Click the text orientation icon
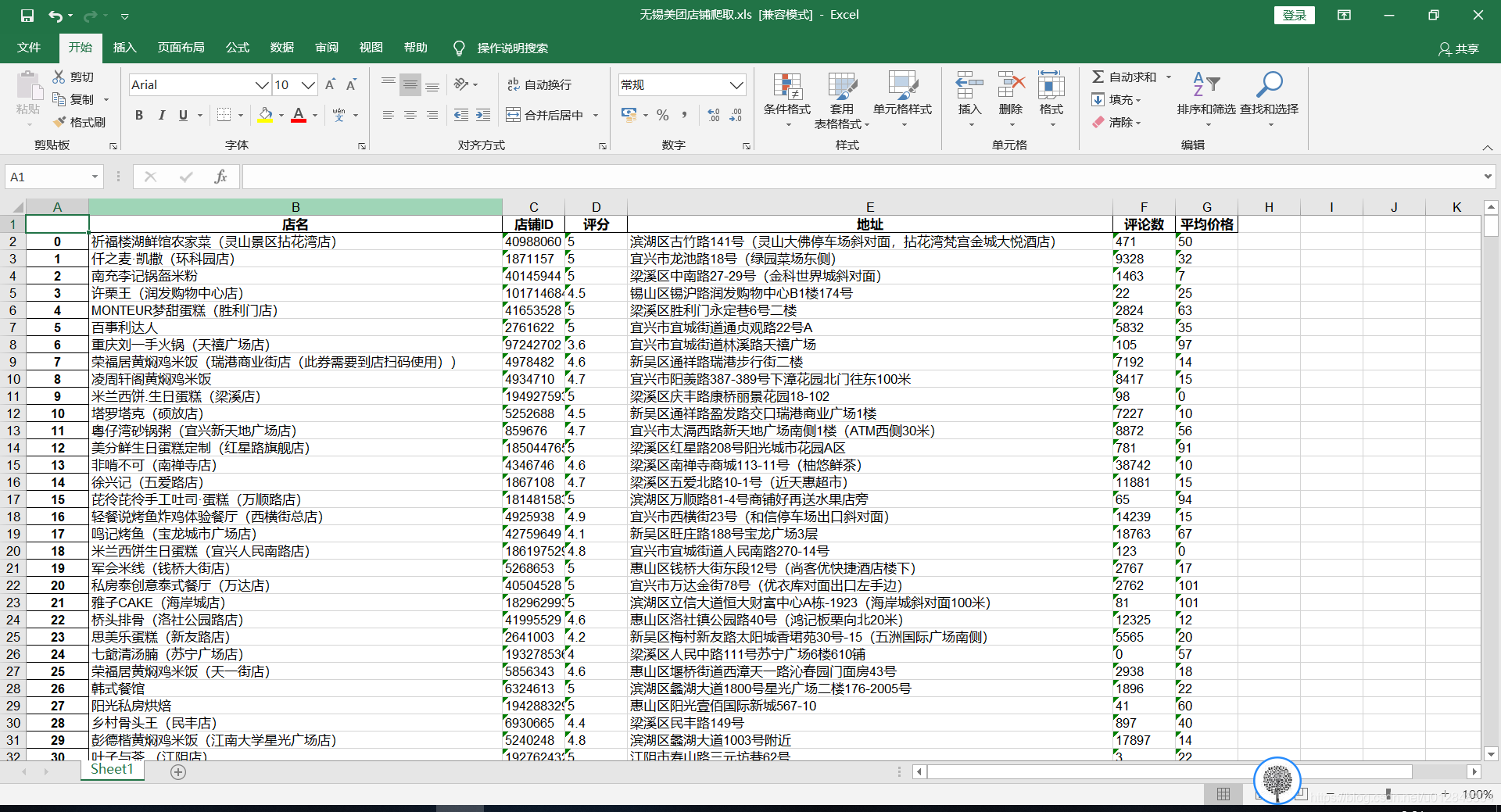Image resolution: width=1501 pixels, height=812 pixels. [x=462, y=84]
